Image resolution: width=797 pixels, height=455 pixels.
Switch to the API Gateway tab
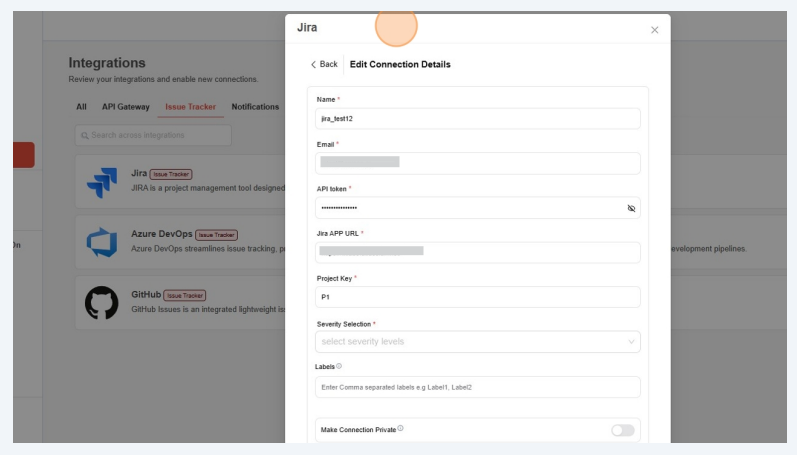pyautogui.click(x=125, y=107)
